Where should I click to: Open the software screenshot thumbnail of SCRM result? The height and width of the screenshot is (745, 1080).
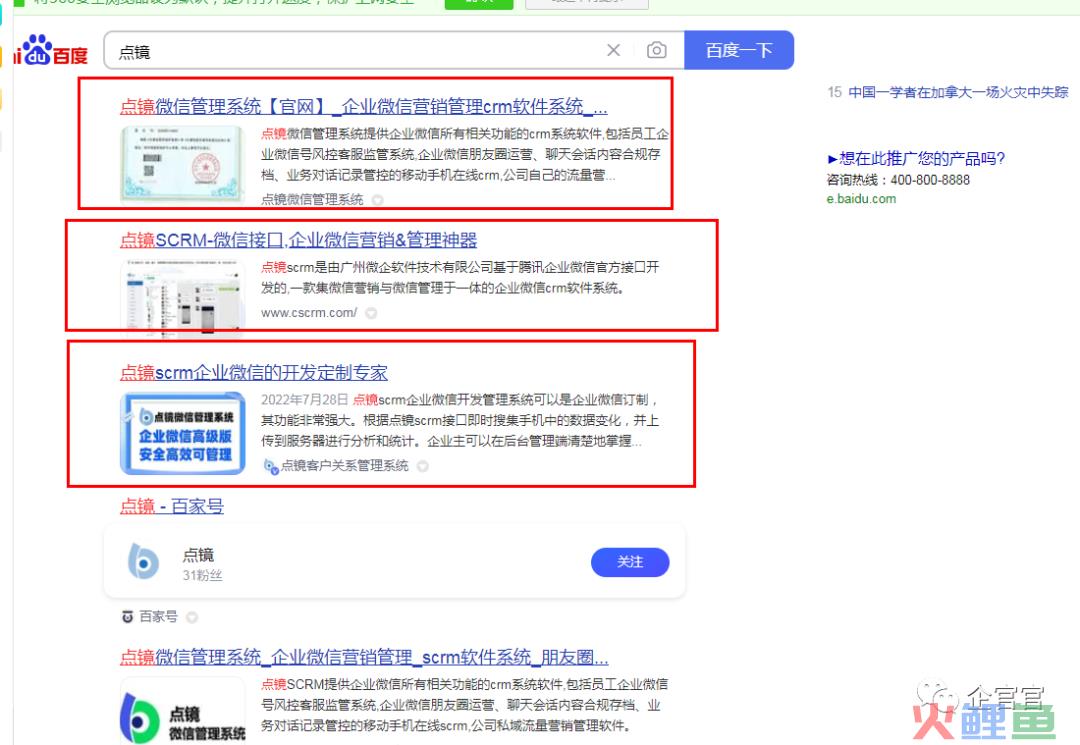[182, 297]
